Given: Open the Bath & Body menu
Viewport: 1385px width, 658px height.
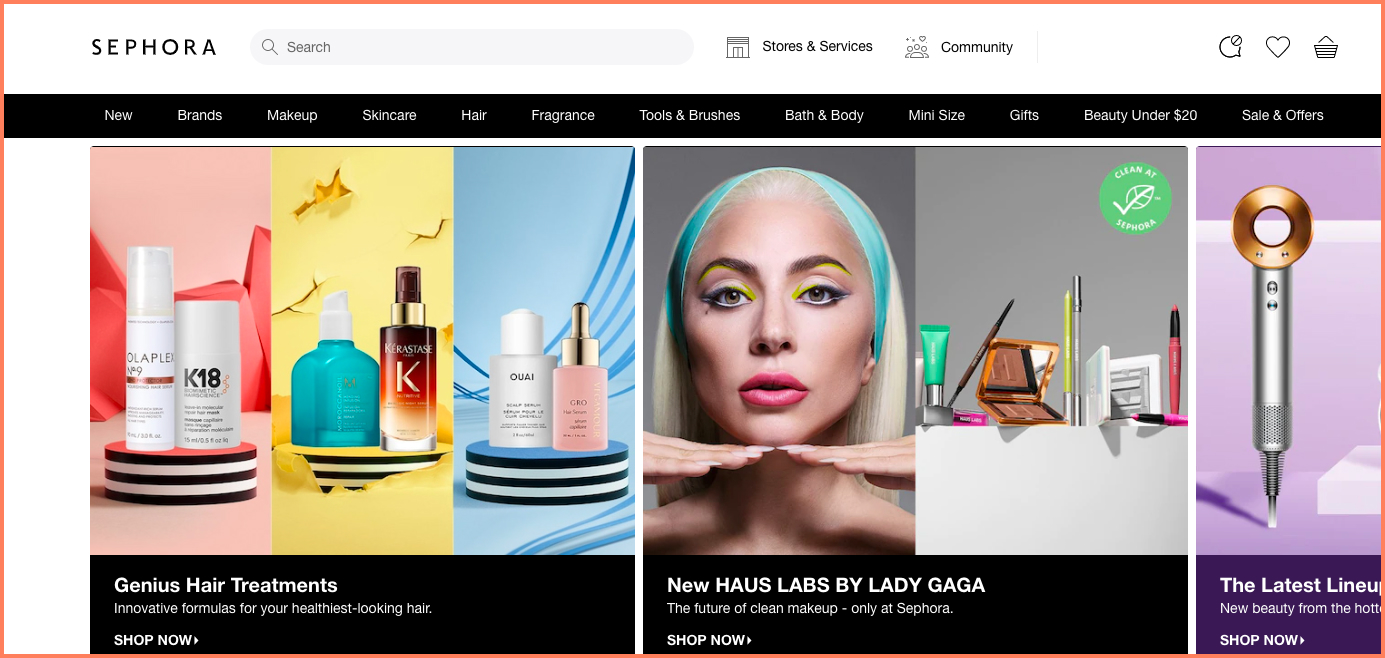Looking at the screenshot, I should [824, 115].
